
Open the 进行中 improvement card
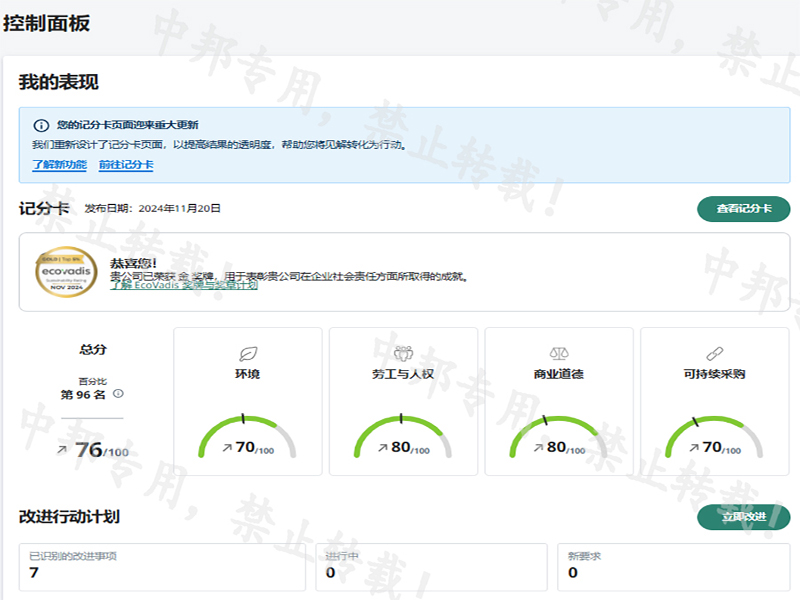click(434, 566)
